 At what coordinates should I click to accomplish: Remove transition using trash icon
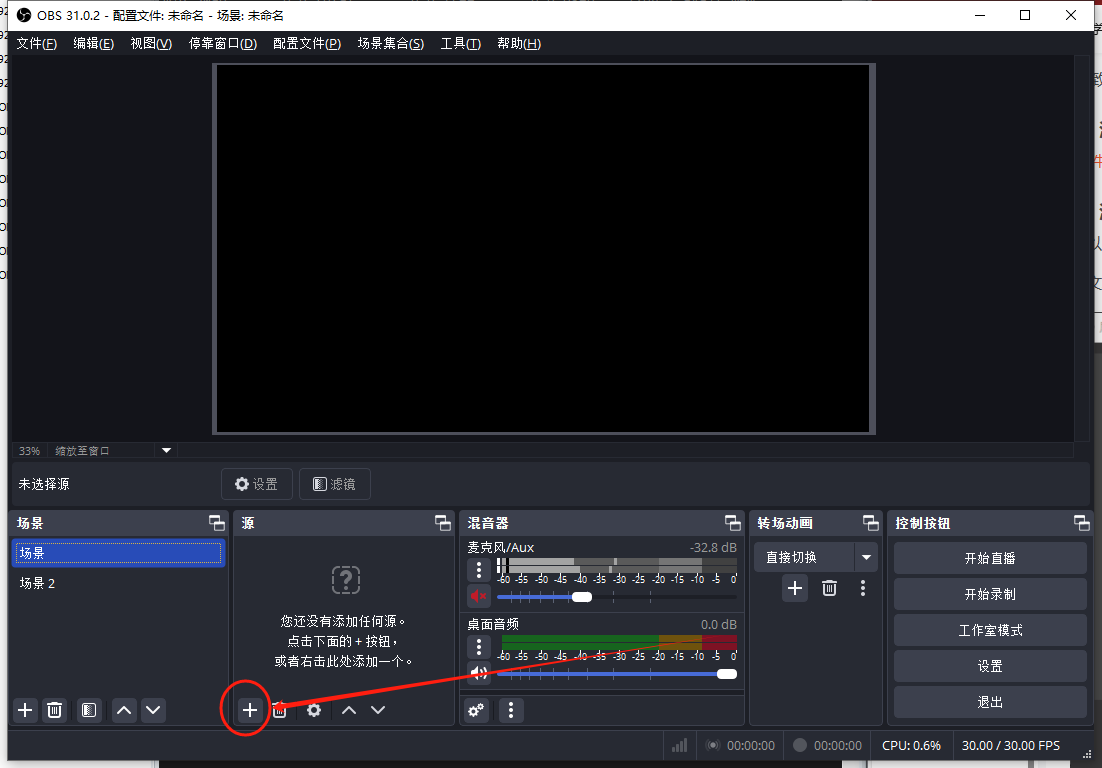coord(829,588)
